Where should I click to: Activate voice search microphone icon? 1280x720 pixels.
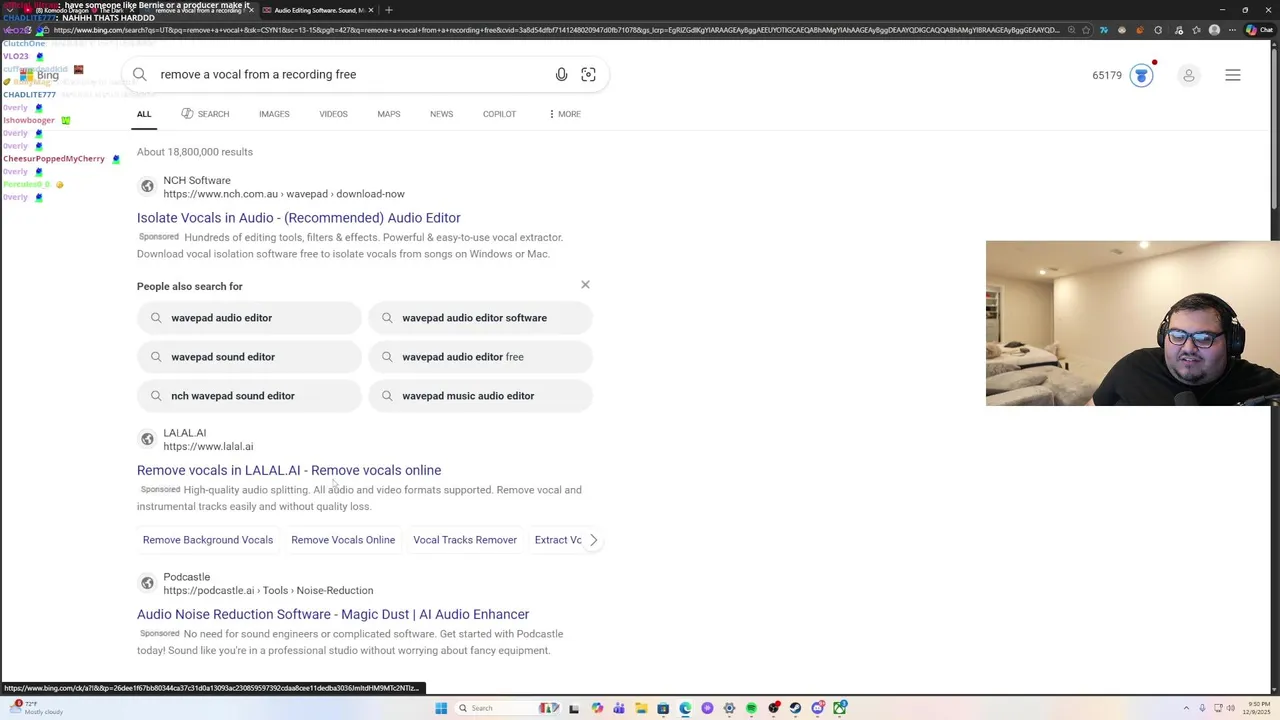pyautogui.click(x=561, y=74)
